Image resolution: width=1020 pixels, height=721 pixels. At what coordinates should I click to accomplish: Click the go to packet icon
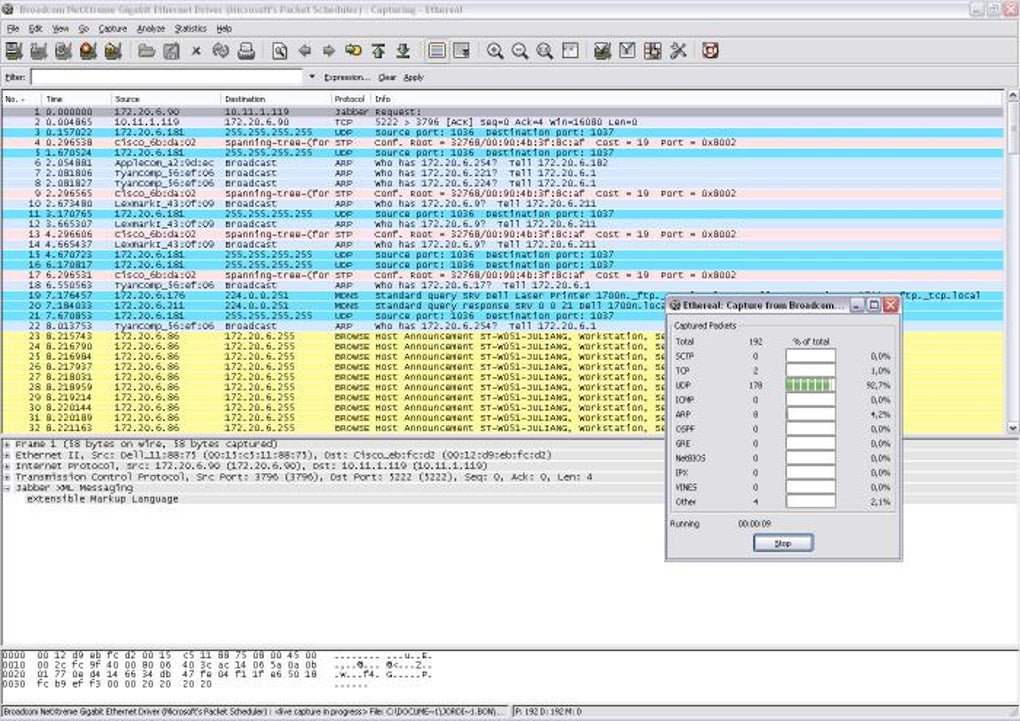pyautogui.click(x=353, y=51)
